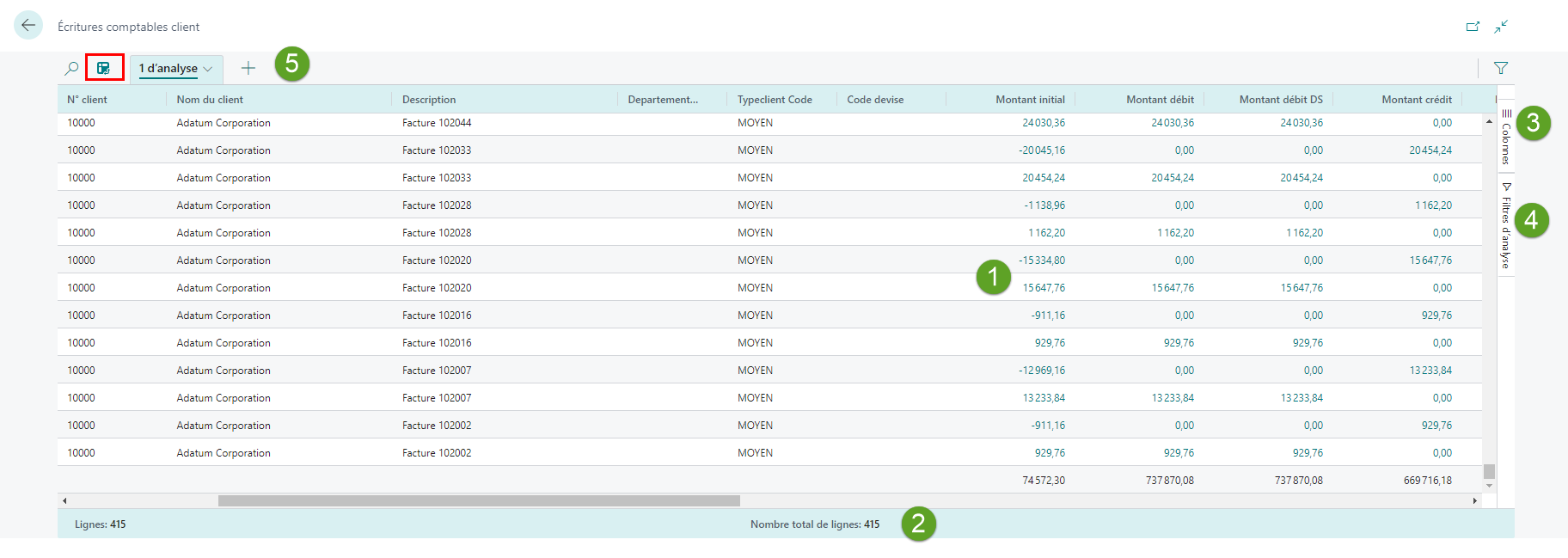This screenshot has height=558, width=1568.
Task: Click the vertical scrollbar thumb
Action: coord(1489,471)
